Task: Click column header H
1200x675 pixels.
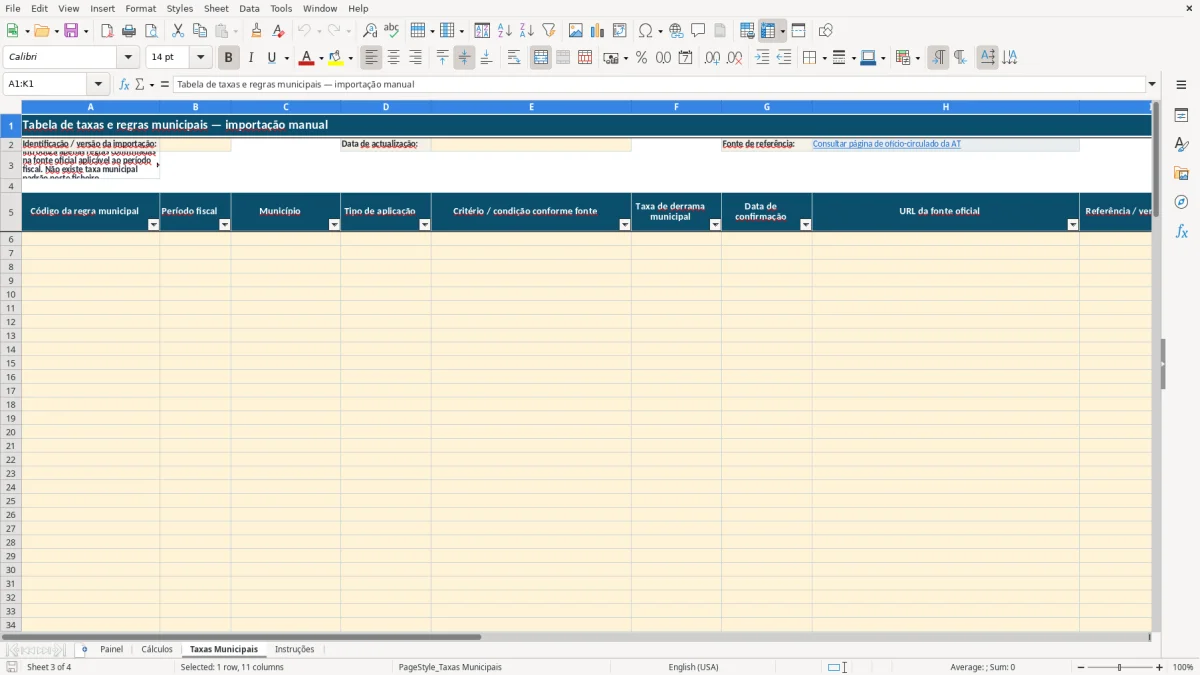Action: coord(945,107)
